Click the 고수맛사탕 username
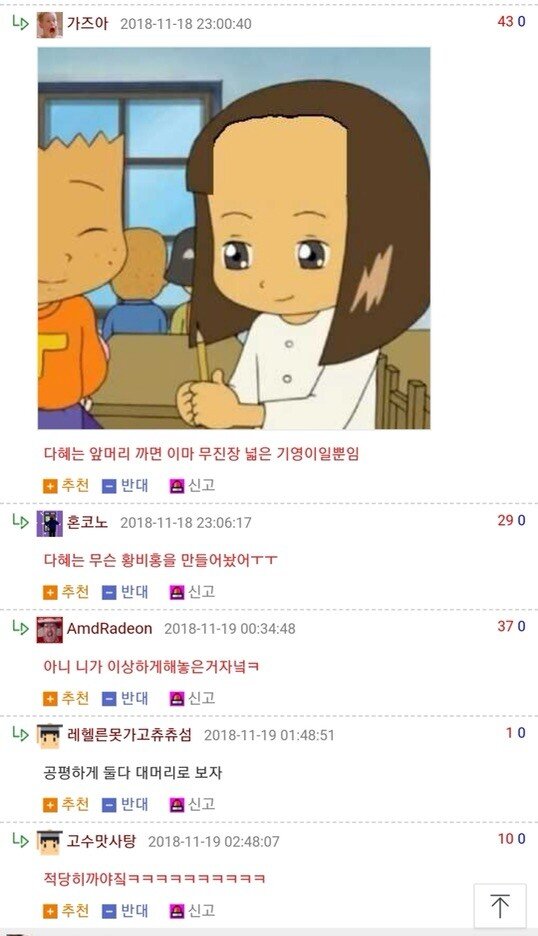 click(102, 841)
